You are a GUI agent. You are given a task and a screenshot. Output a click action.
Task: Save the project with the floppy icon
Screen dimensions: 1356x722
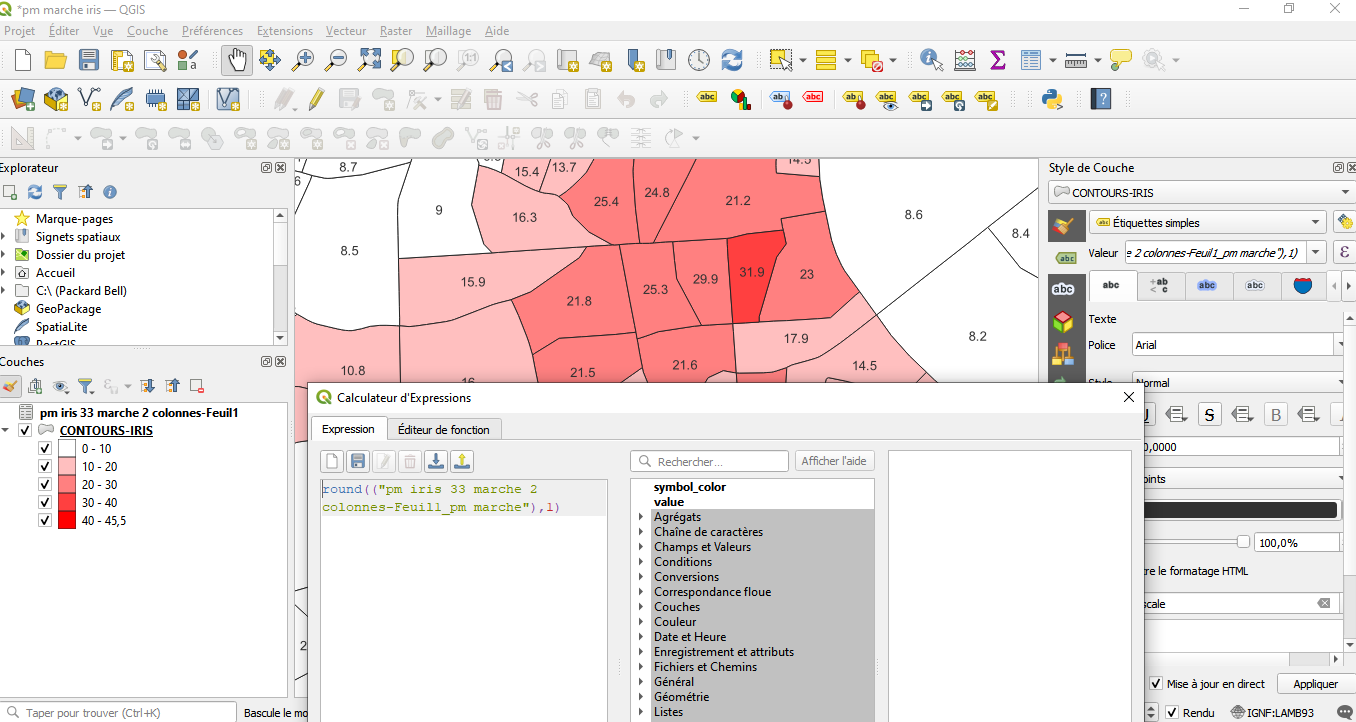coord(89,60)
